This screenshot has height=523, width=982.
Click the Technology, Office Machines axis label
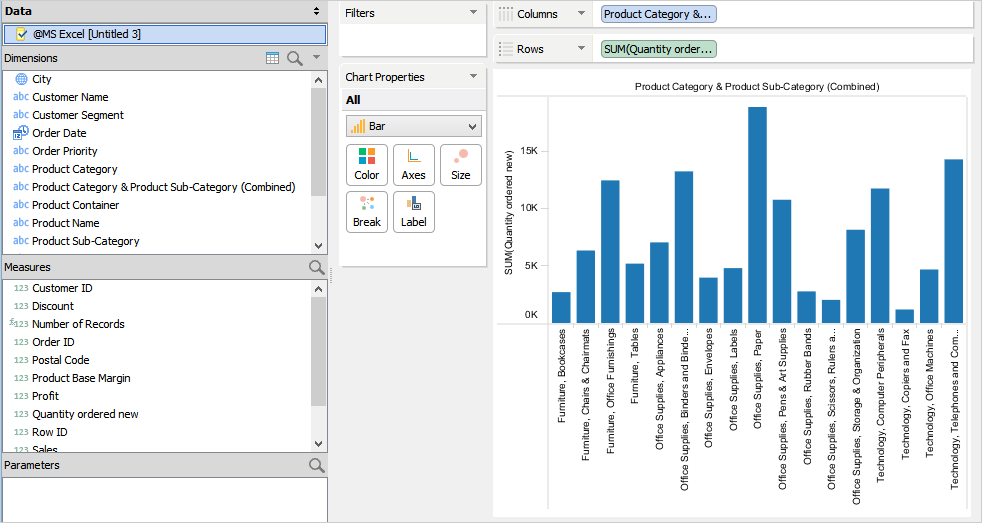pyautogui.click(x=929, y=393)
